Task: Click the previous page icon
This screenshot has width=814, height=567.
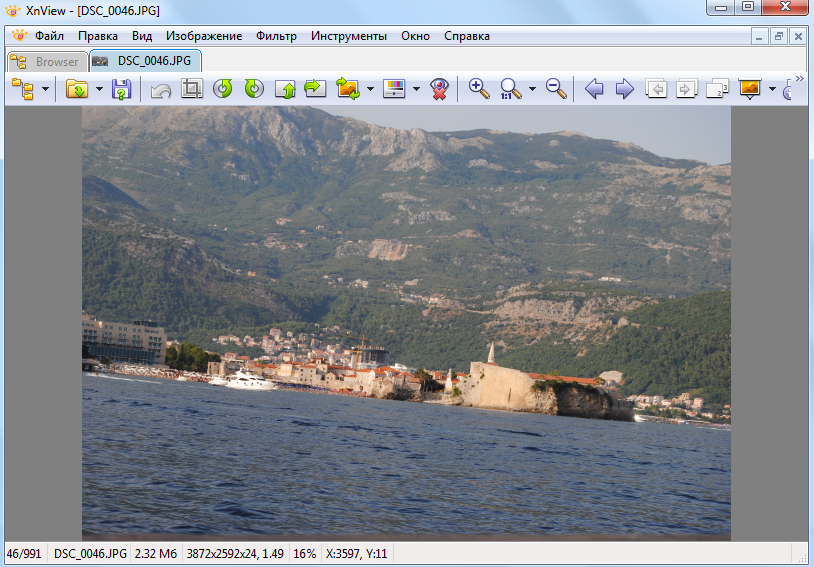Action: pos(656,89)
